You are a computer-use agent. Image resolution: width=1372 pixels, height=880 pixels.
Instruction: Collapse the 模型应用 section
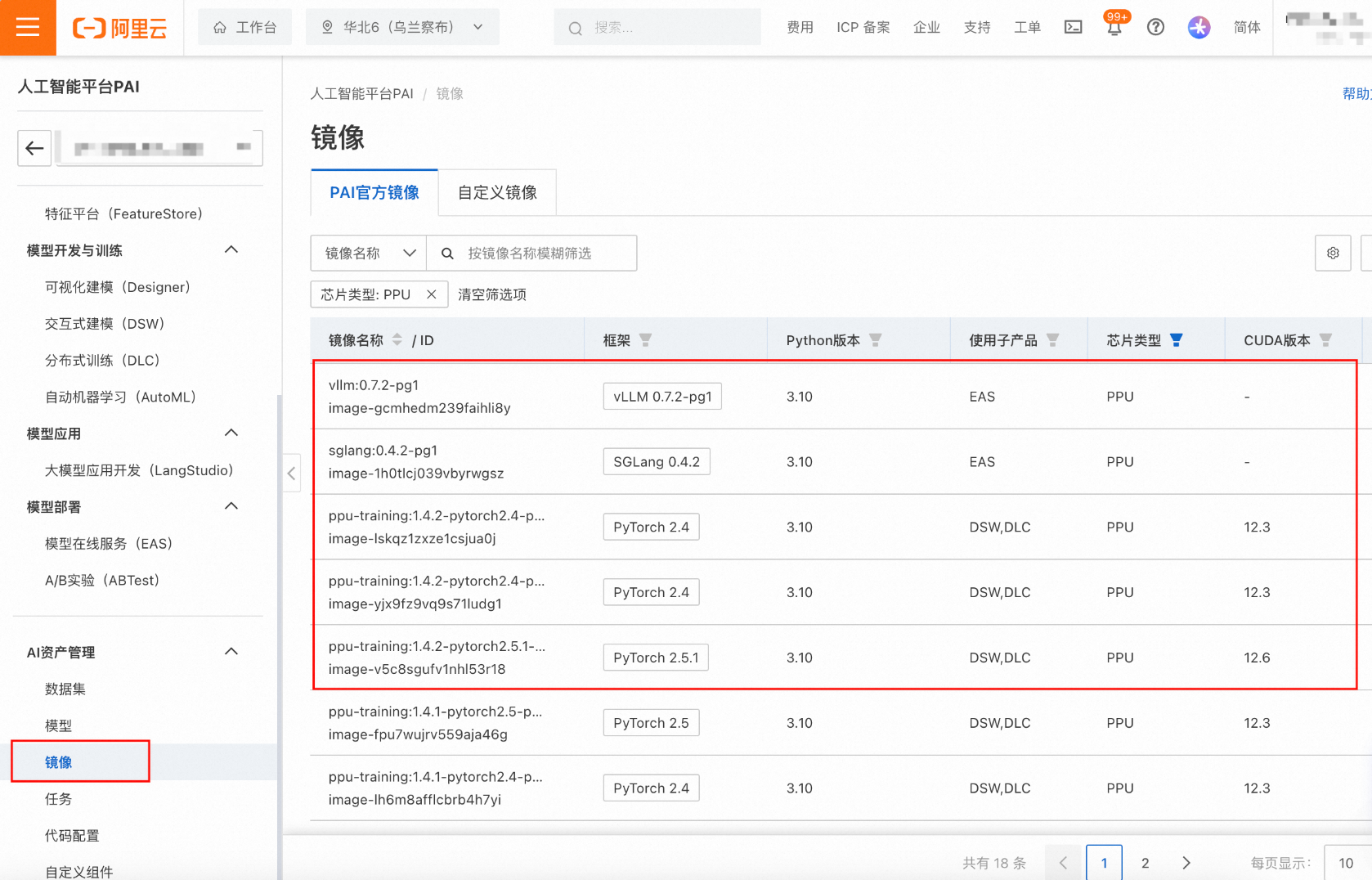point(231,433)
